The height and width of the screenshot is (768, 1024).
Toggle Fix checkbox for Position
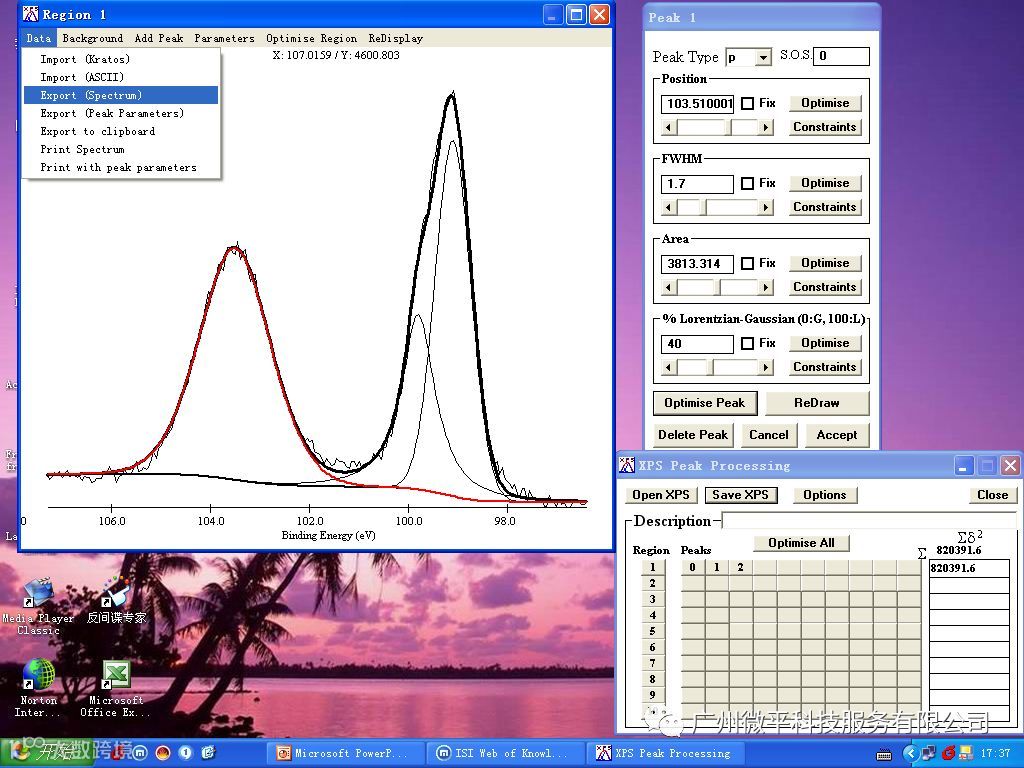[x=748, y=103]
